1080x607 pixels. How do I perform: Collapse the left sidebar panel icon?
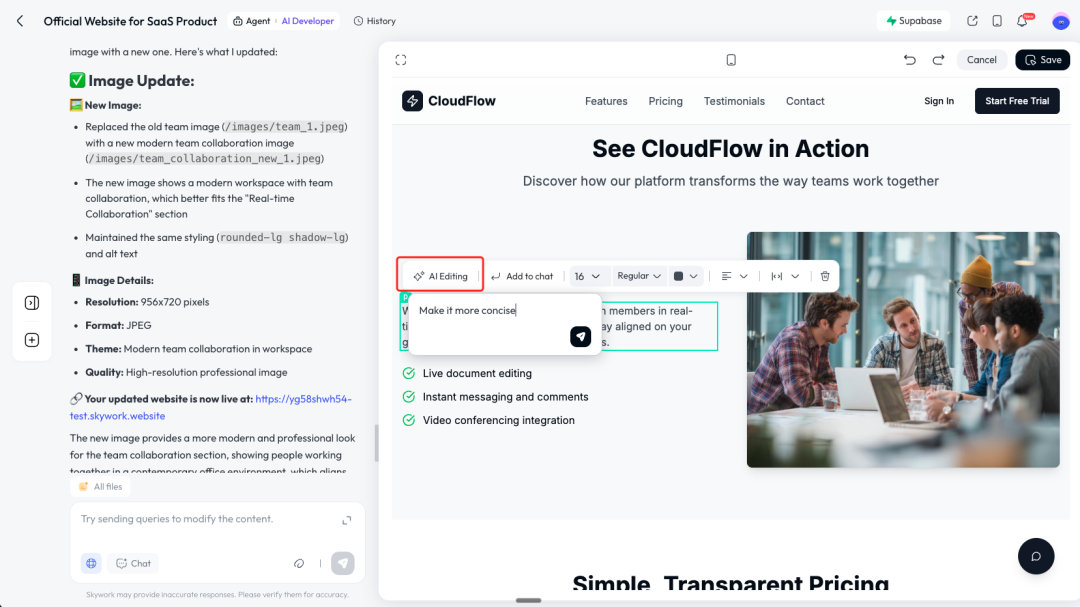[x=32, y=303]
